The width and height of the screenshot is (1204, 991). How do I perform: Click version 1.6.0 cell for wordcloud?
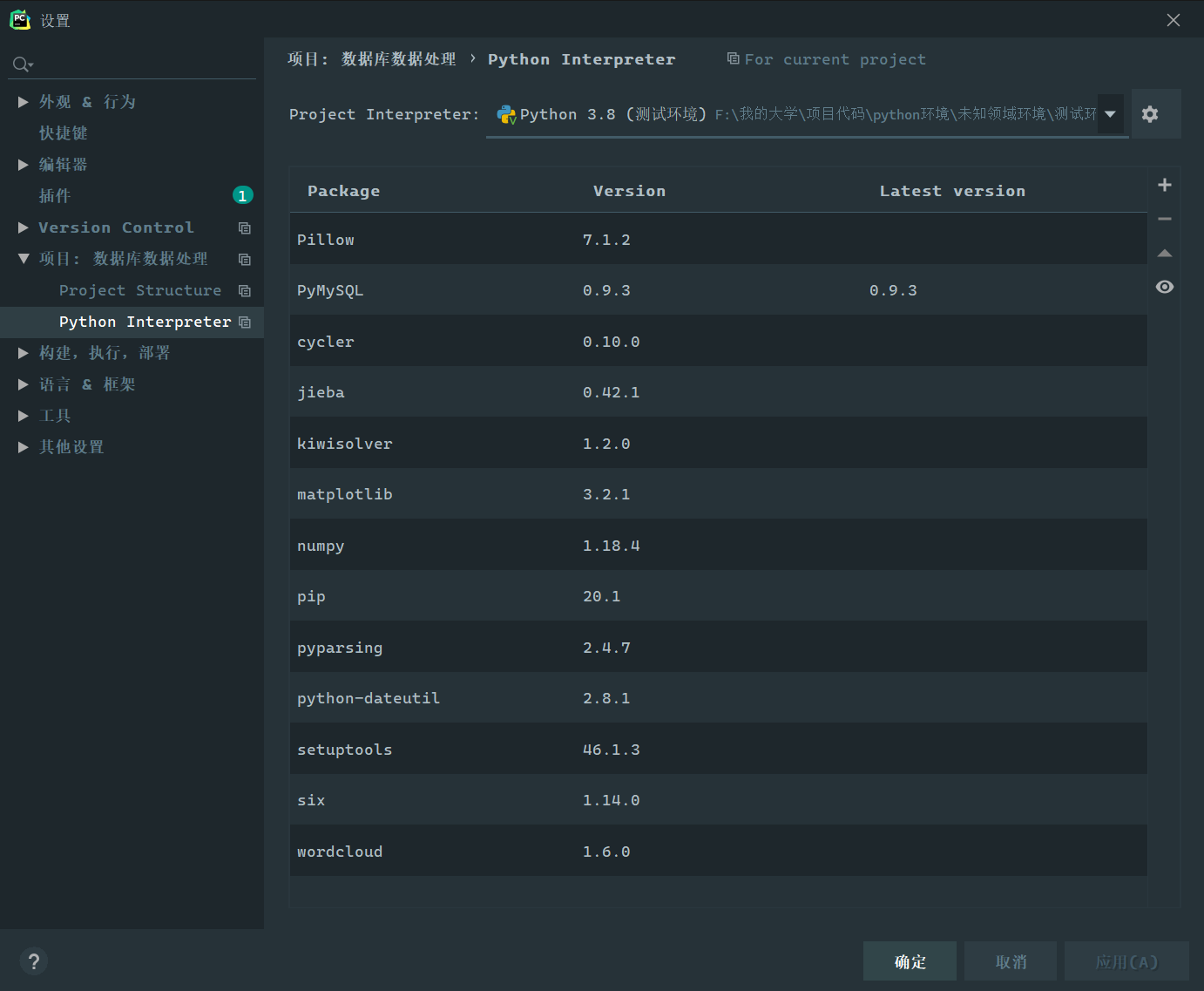click(606, 852)
